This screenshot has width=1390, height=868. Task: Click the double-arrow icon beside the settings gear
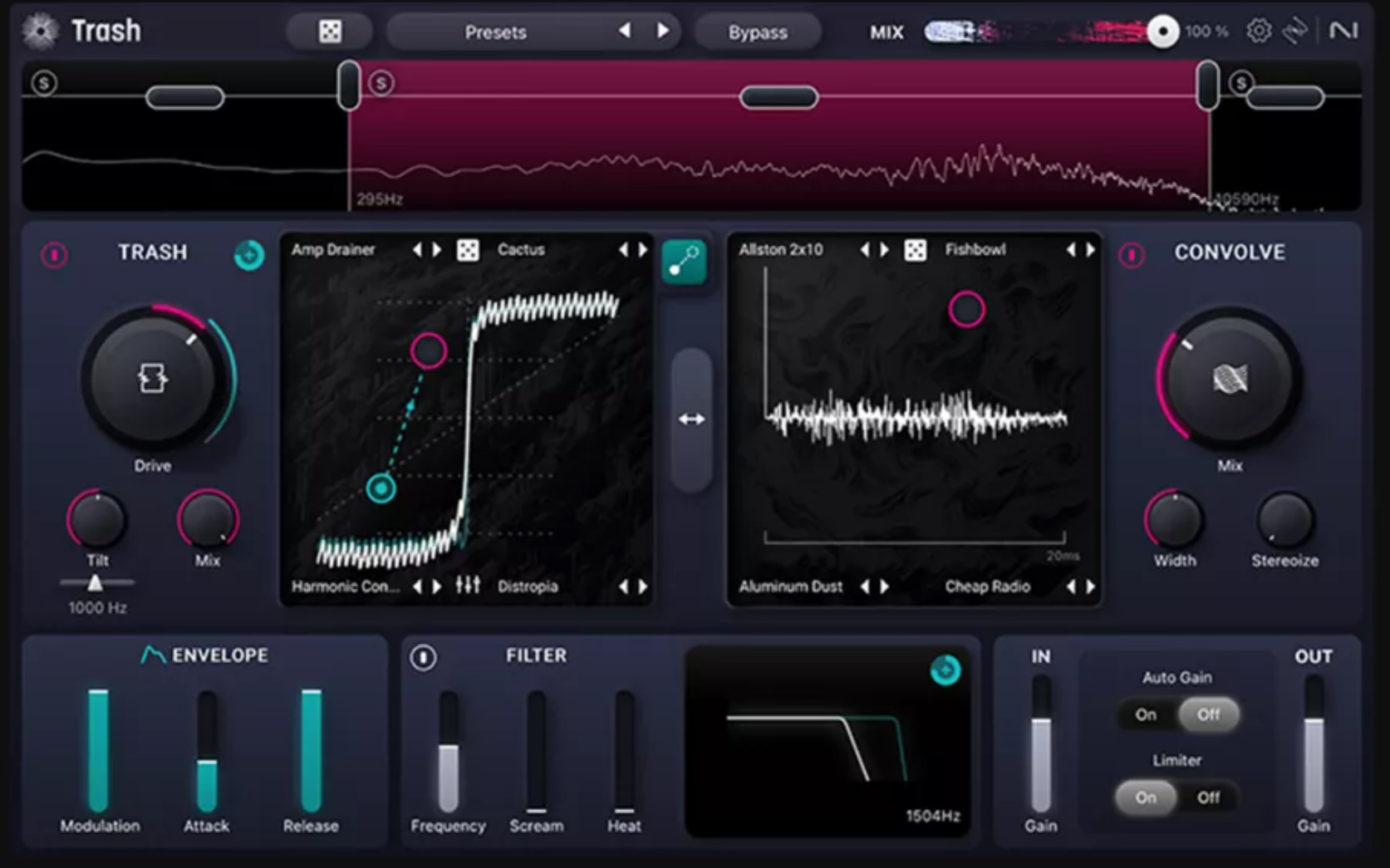coord(1295,32)
